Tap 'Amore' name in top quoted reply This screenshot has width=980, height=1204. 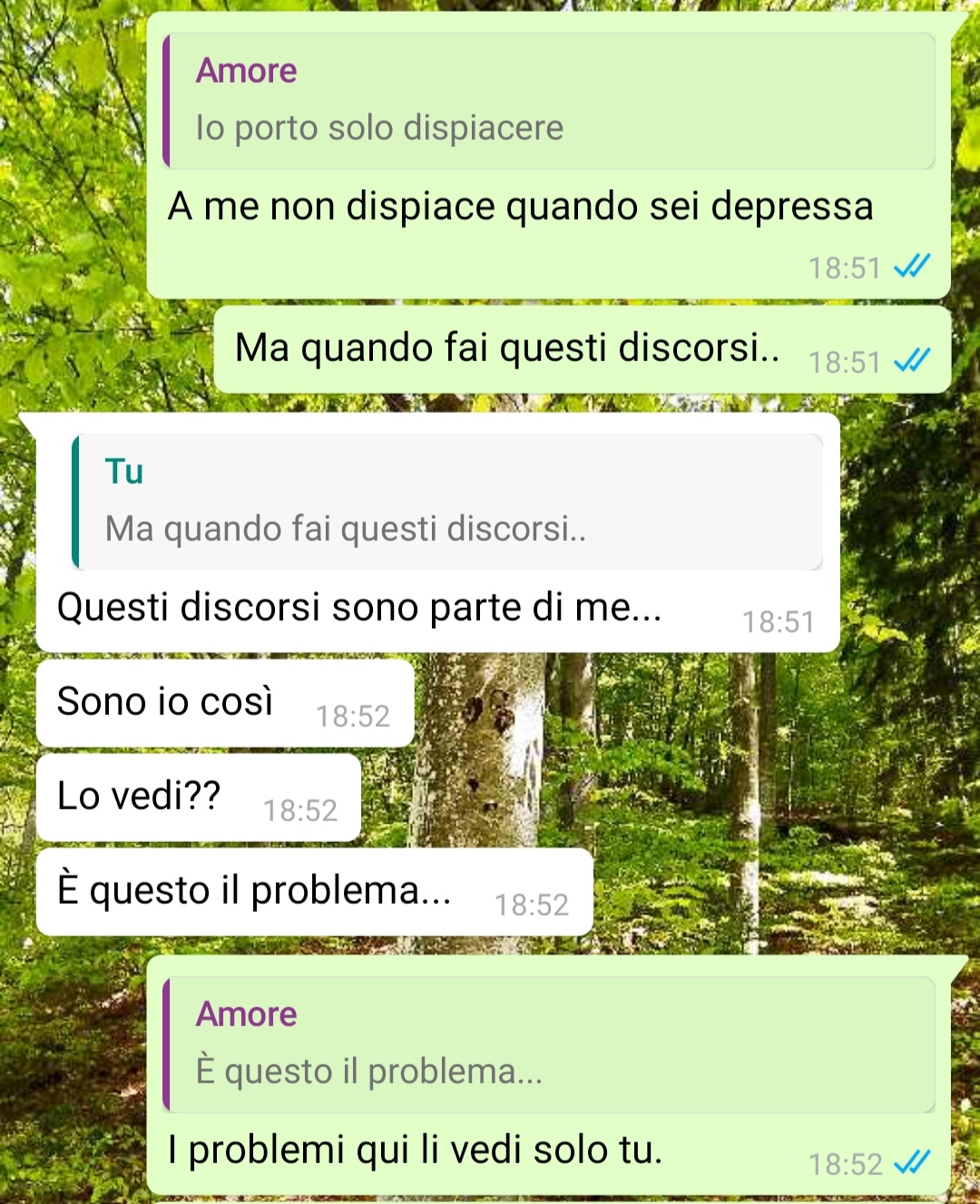pos(246,71)
